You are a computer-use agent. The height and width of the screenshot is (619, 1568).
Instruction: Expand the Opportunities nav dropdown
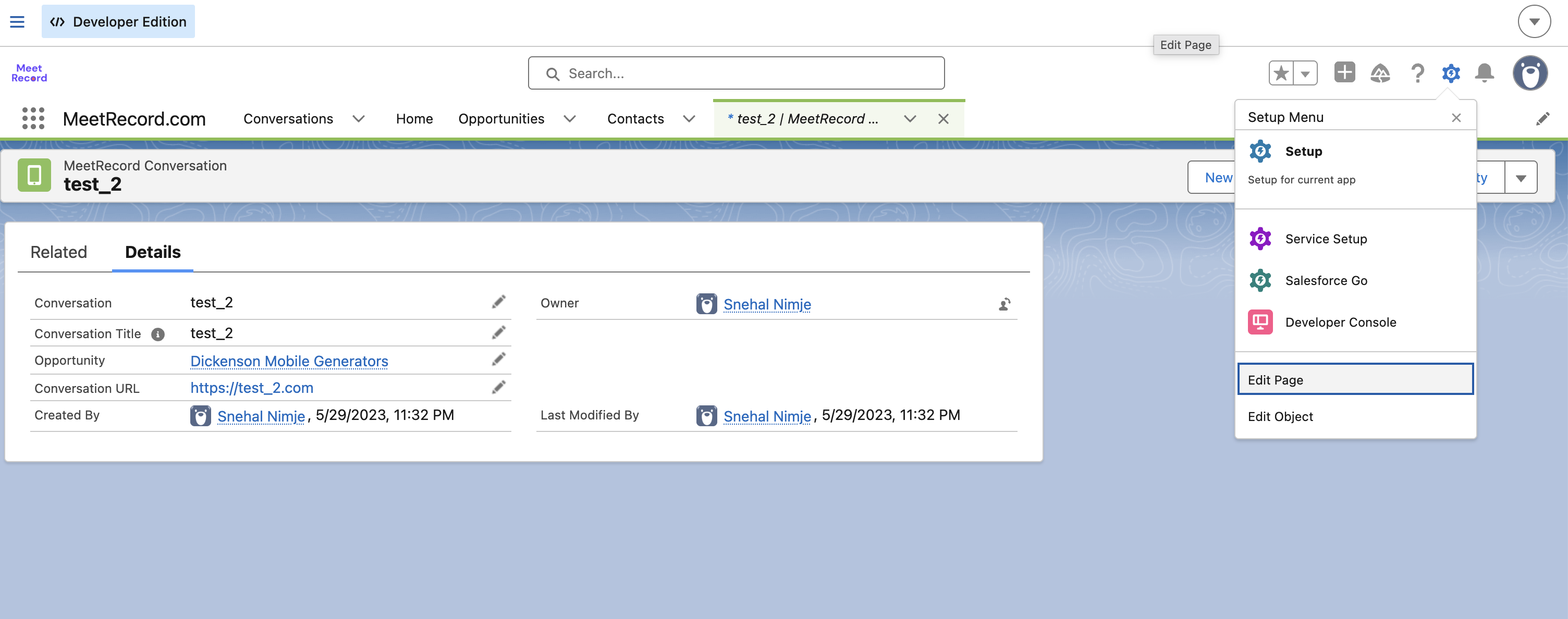tap(570, 119)
